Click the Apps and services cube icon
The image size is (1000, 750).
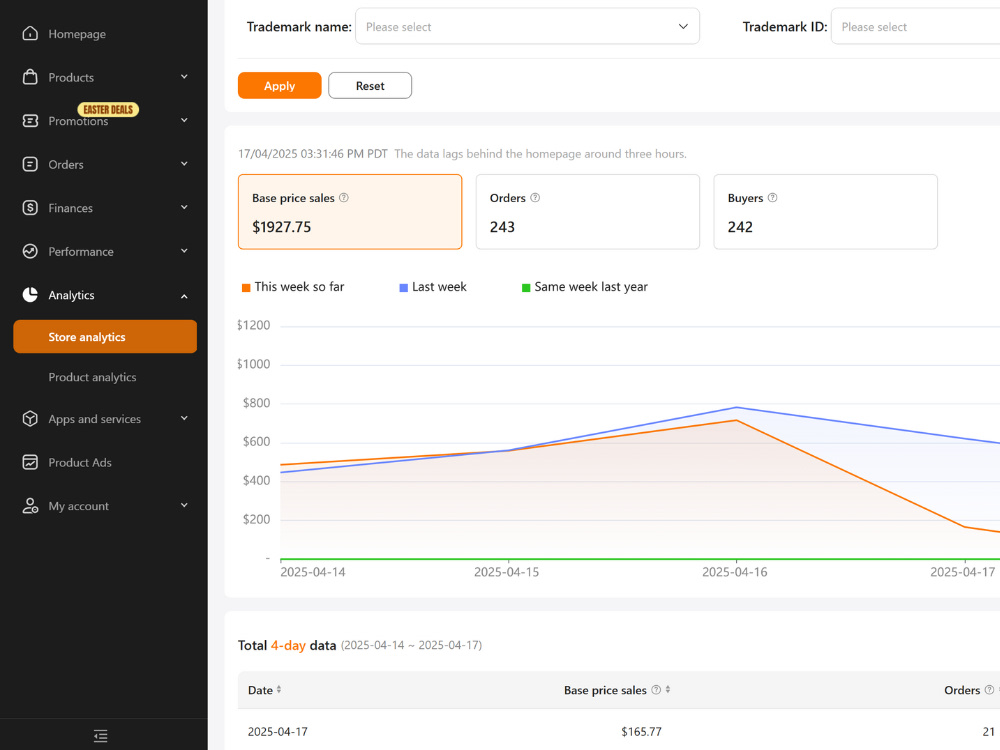pos(30,418)
